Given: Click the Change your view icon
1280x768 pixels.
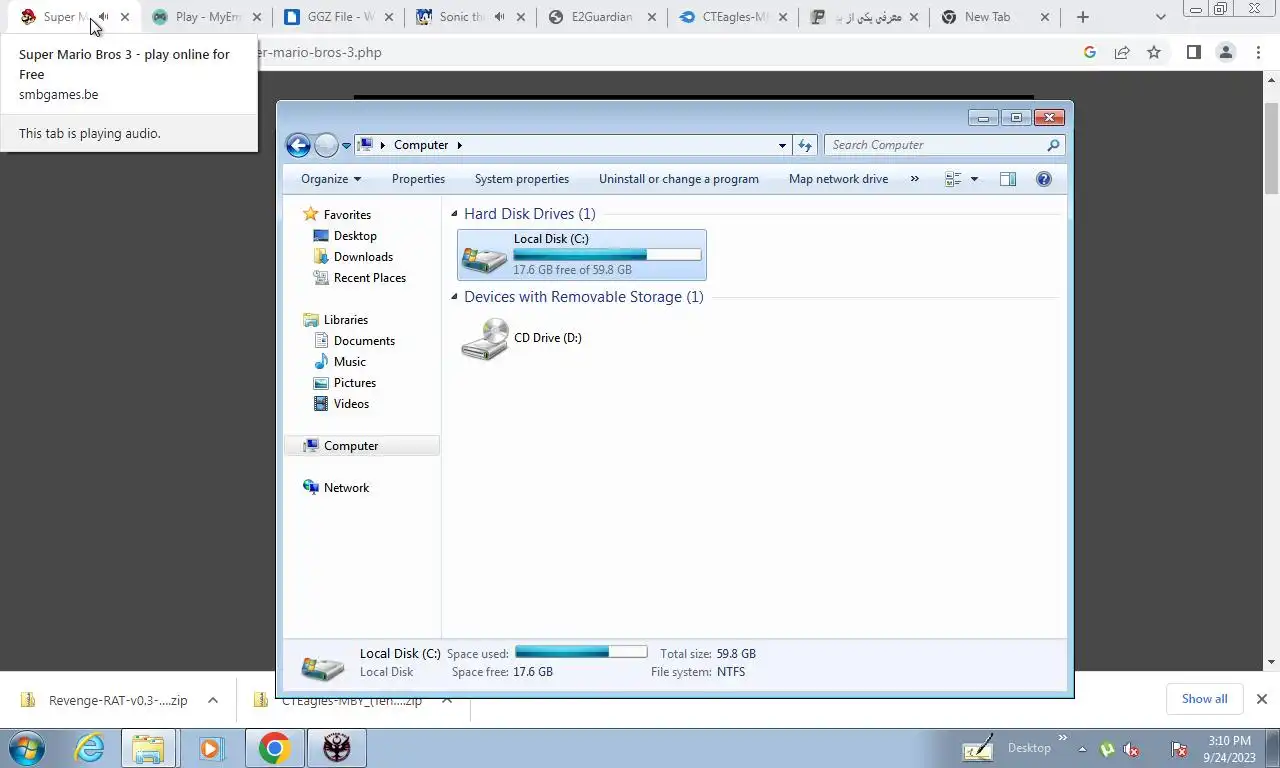Looking at the screenshot, I should [953, 179].
